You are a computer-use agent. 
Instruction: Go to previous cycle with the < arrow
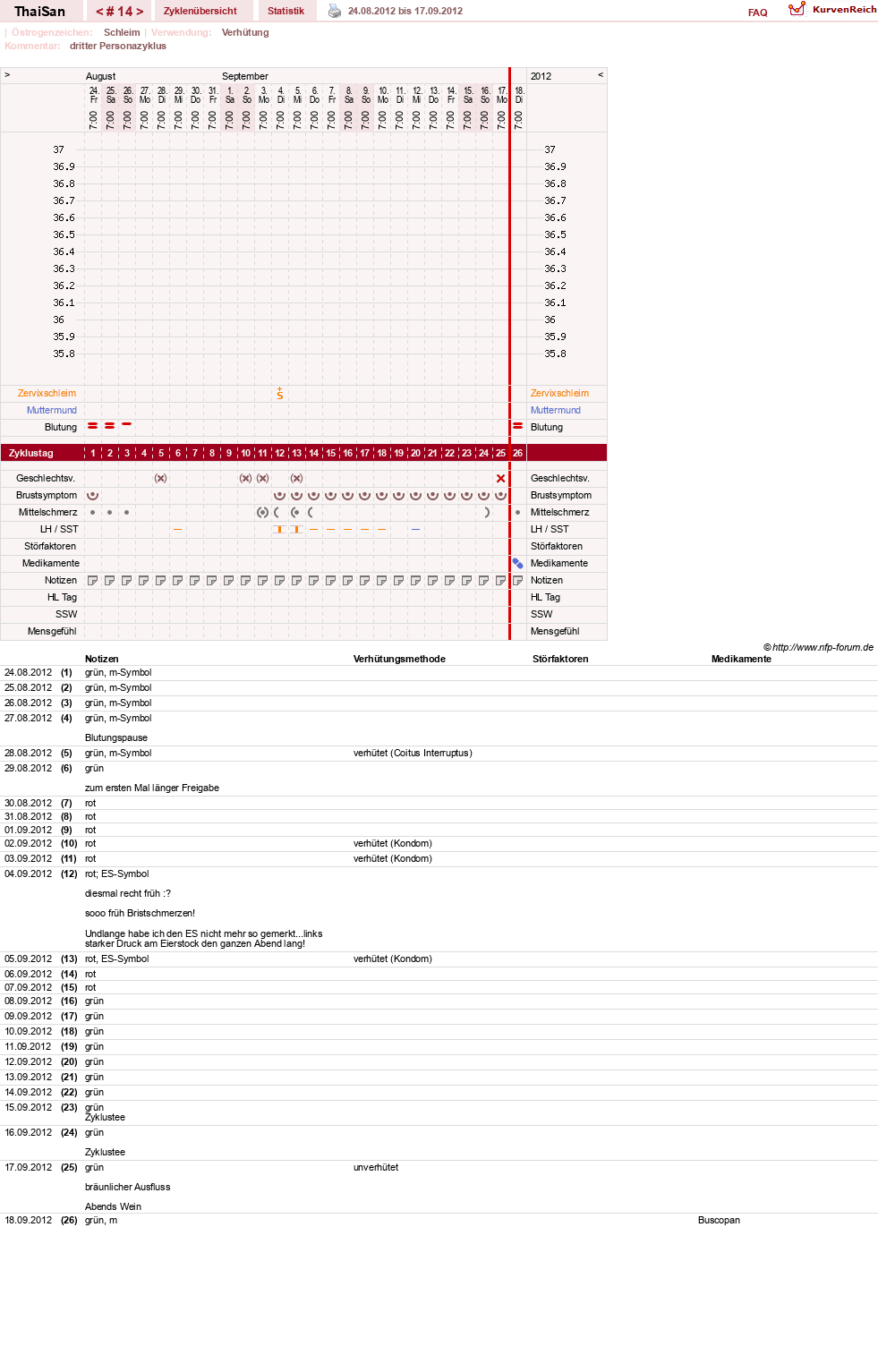(99, 12)
